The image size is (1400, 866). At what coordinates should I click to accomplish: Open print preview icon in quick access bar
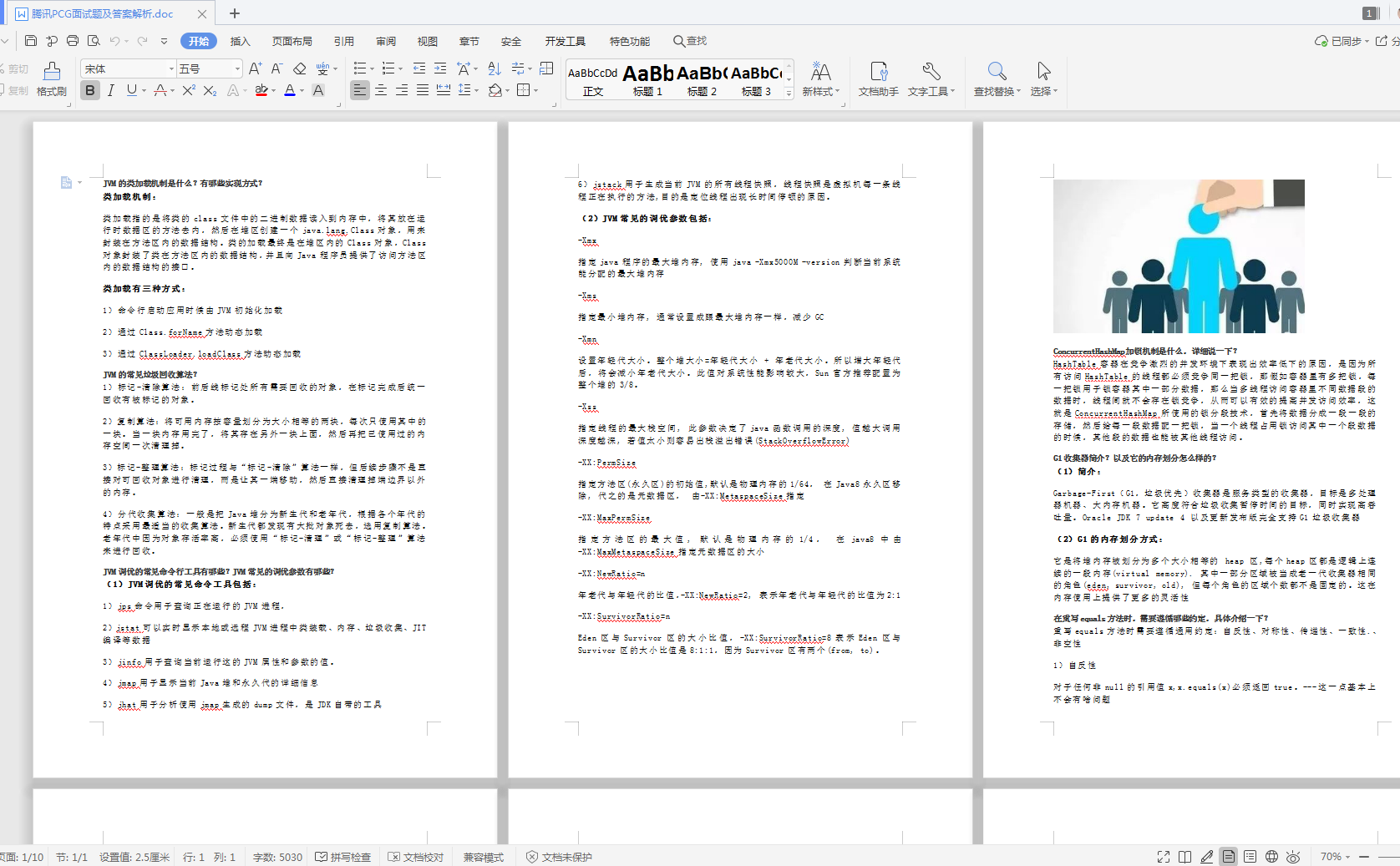pos(94,41)
